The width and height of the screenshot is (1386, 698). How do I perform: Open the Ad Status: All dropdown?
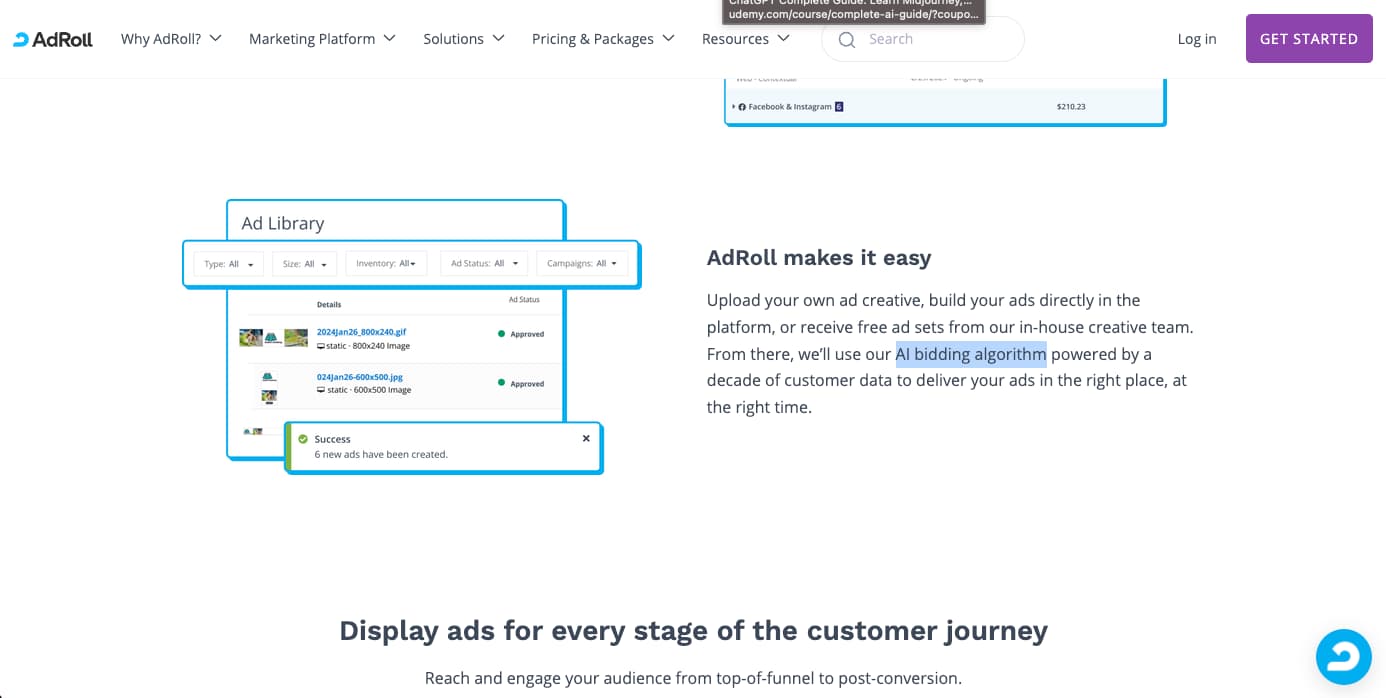[x=485, y=264]
